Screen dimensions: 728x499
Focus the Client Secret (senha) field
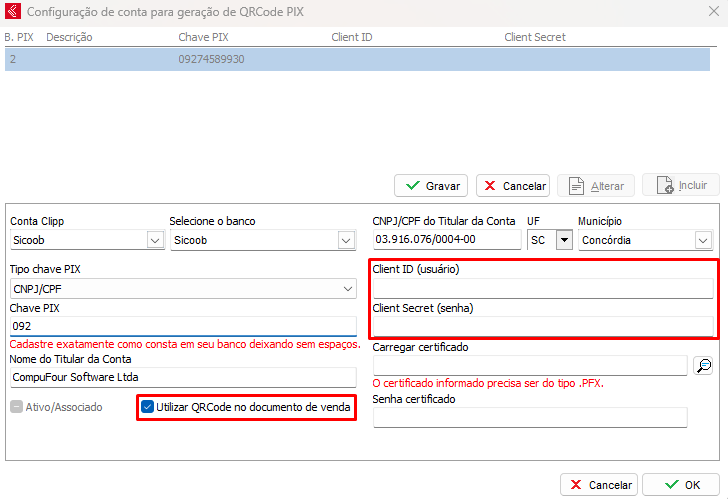tap(542, 327)
